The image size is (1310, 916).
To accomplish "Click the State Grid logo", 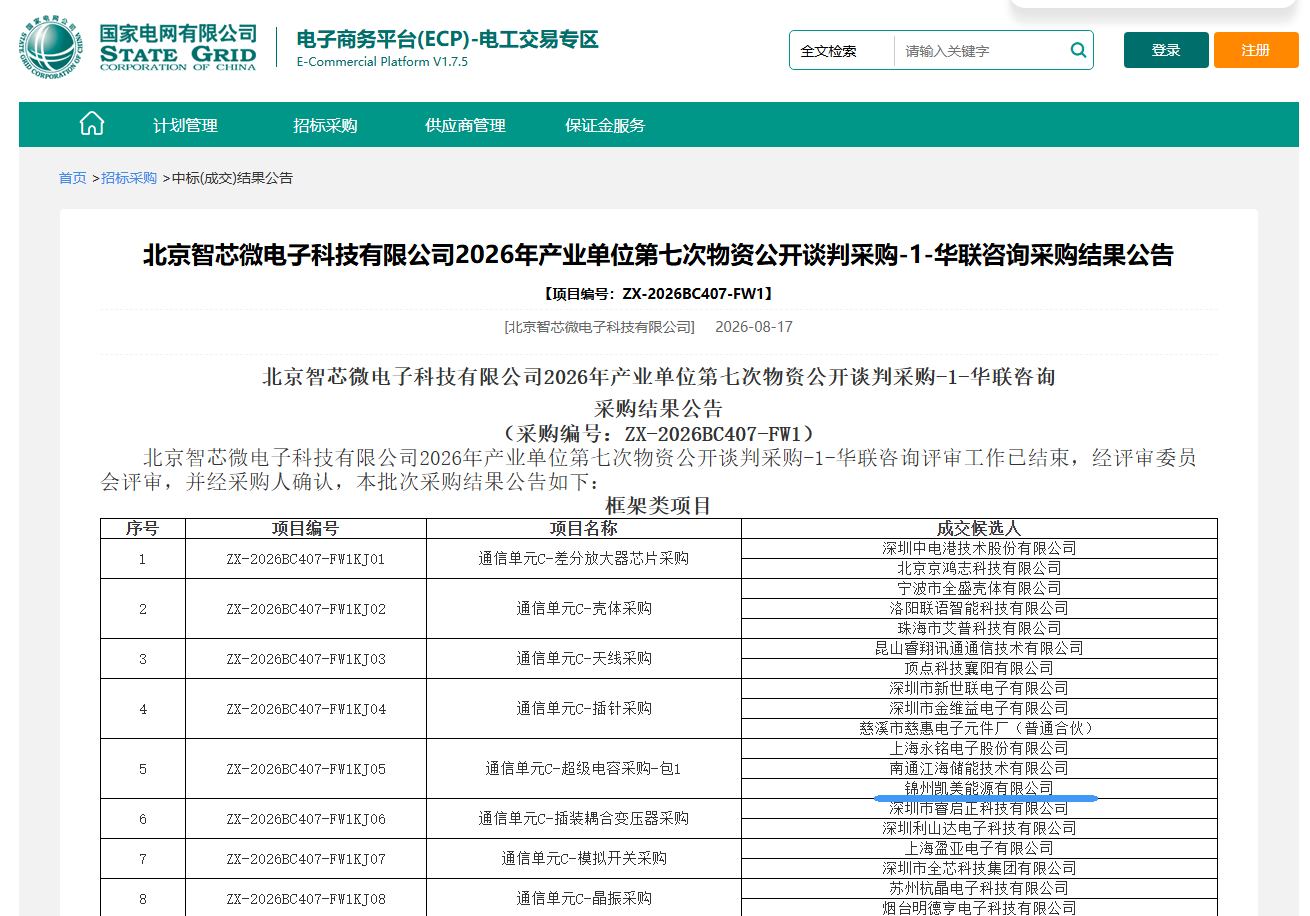I will [138, 47].
